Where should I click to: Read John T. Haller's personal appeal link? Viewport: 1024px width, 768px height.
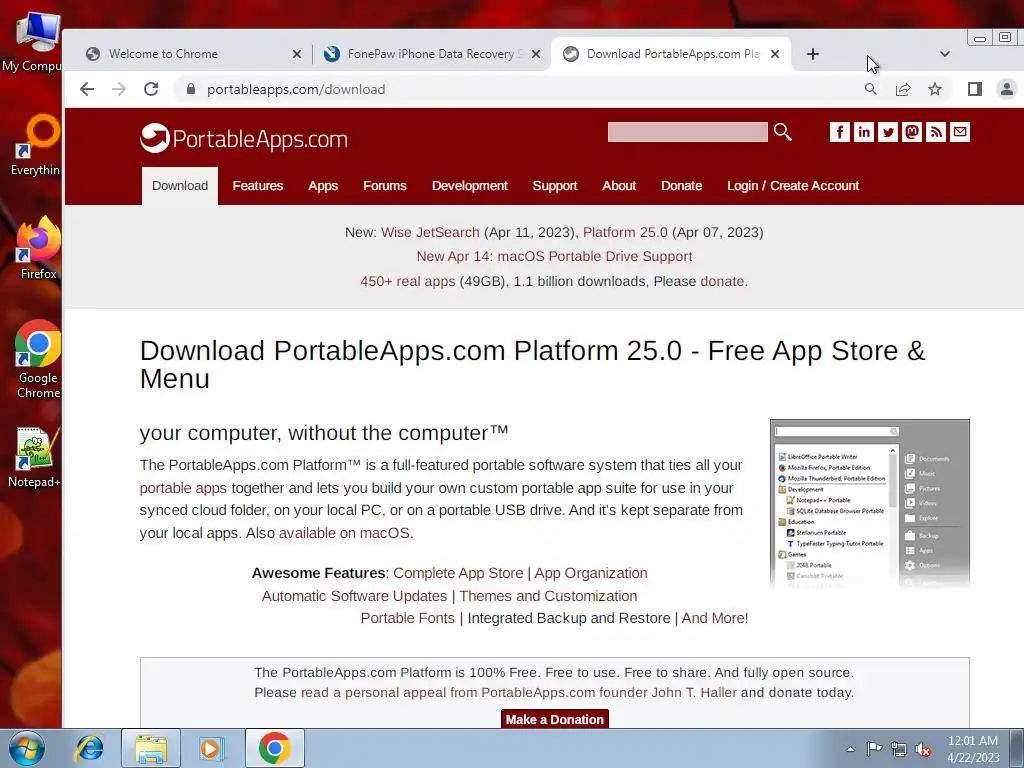click(x=519, y=692)
